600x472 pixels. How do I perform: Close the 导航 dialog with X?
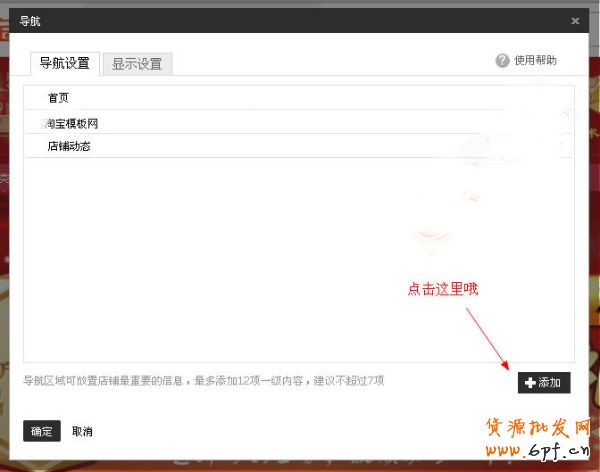pos(575,21)
